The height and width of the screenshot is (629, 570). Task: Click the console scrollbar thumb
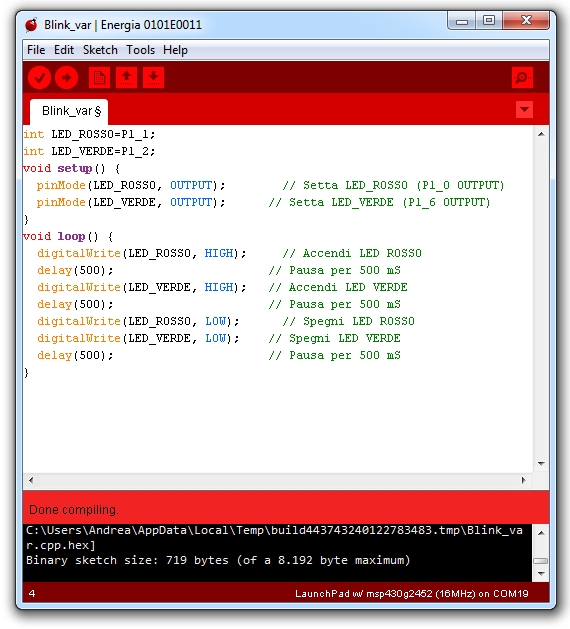pyautogui.click(x=541, y=561)
